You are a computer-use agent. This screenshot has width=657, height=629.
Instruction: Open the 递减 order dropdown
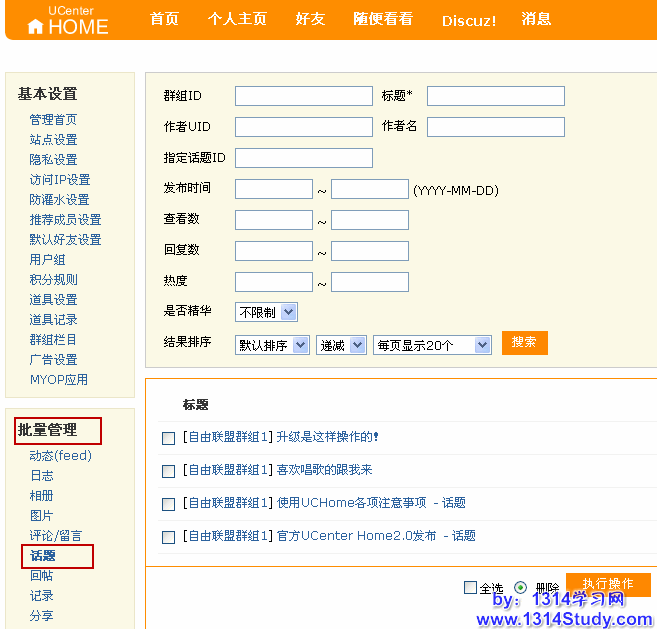tap(342, 345)
